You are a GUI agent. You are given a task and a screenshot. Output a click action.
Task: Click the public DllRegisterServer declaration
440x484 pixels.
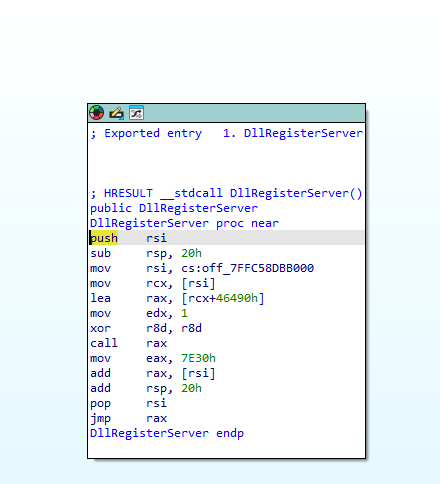click(174, 208)
